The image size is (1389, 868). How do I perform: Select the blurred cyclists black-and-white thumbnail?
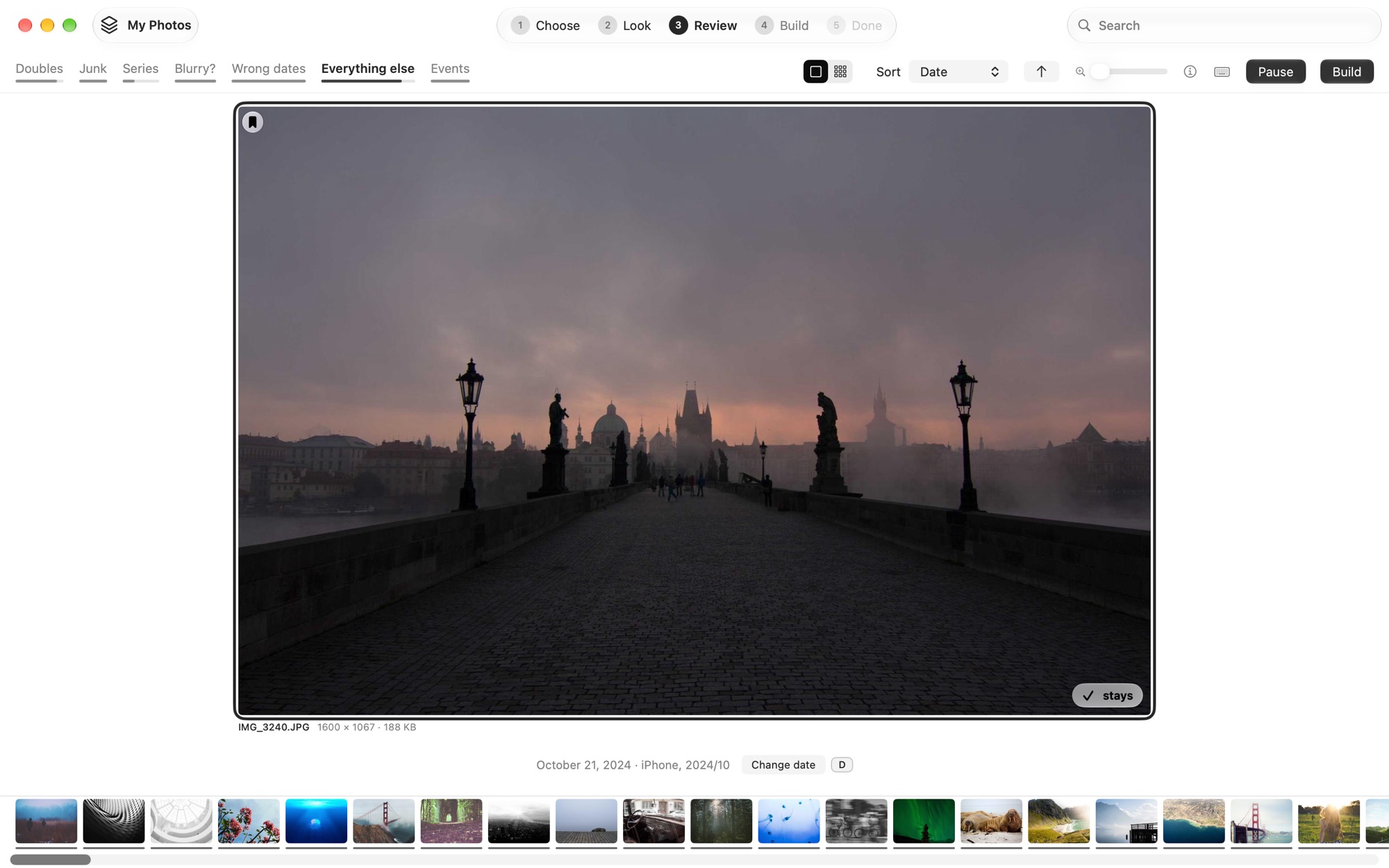[x=856, y=821]
